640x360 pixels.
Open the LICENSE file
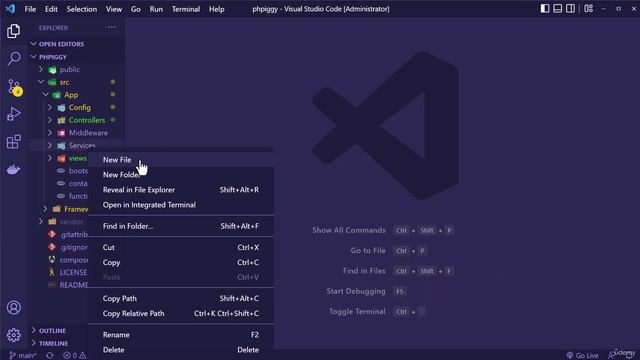click(x=69, y=272)
